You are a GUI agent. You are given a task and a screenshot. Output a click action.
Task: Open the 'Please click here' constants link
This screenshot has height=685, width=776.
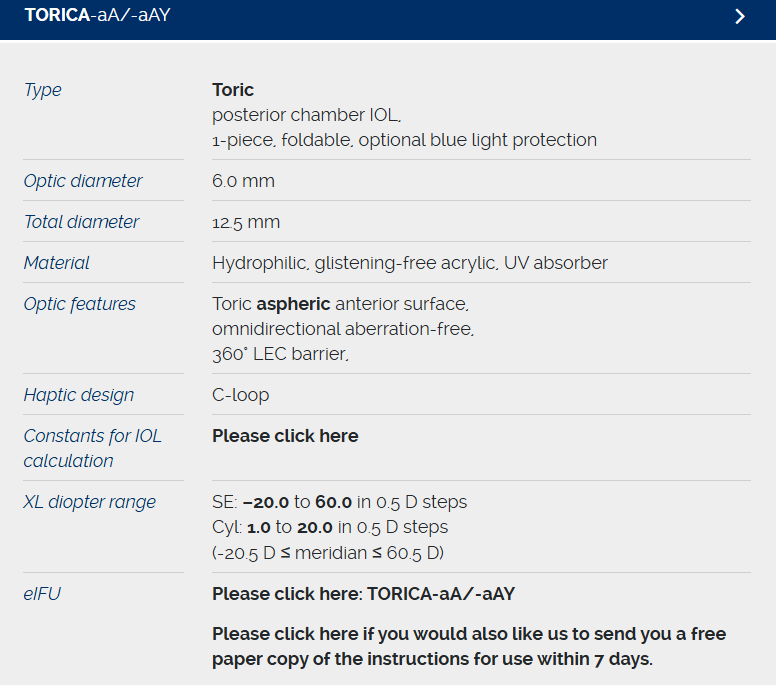point(285,436)
